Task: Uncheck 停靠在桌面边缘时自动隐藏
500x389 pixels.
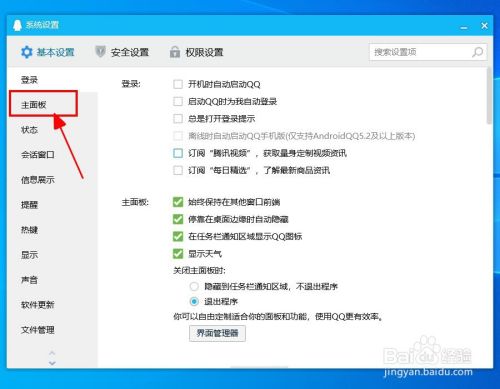Action: pos(178,219)
